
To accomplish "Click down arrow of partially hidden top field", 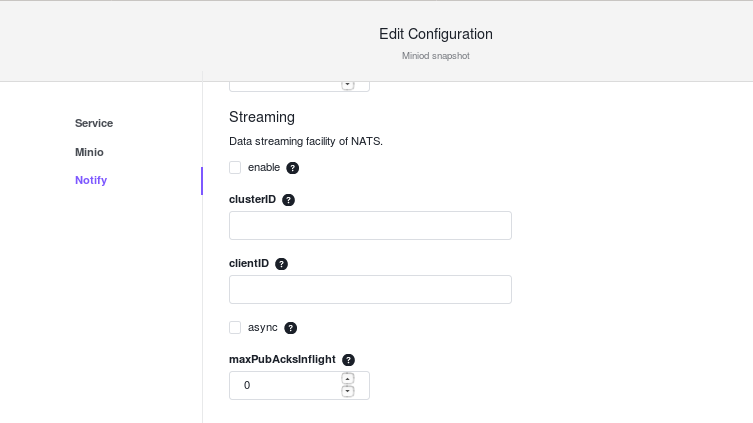I will 348,85.
